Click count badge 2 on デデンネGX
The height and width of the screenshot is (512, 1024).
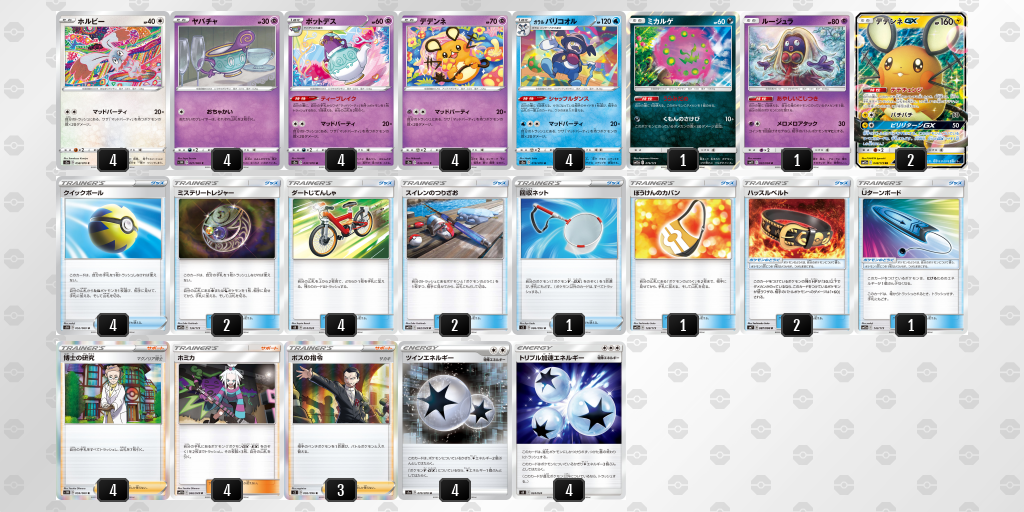tap(910, 159)
